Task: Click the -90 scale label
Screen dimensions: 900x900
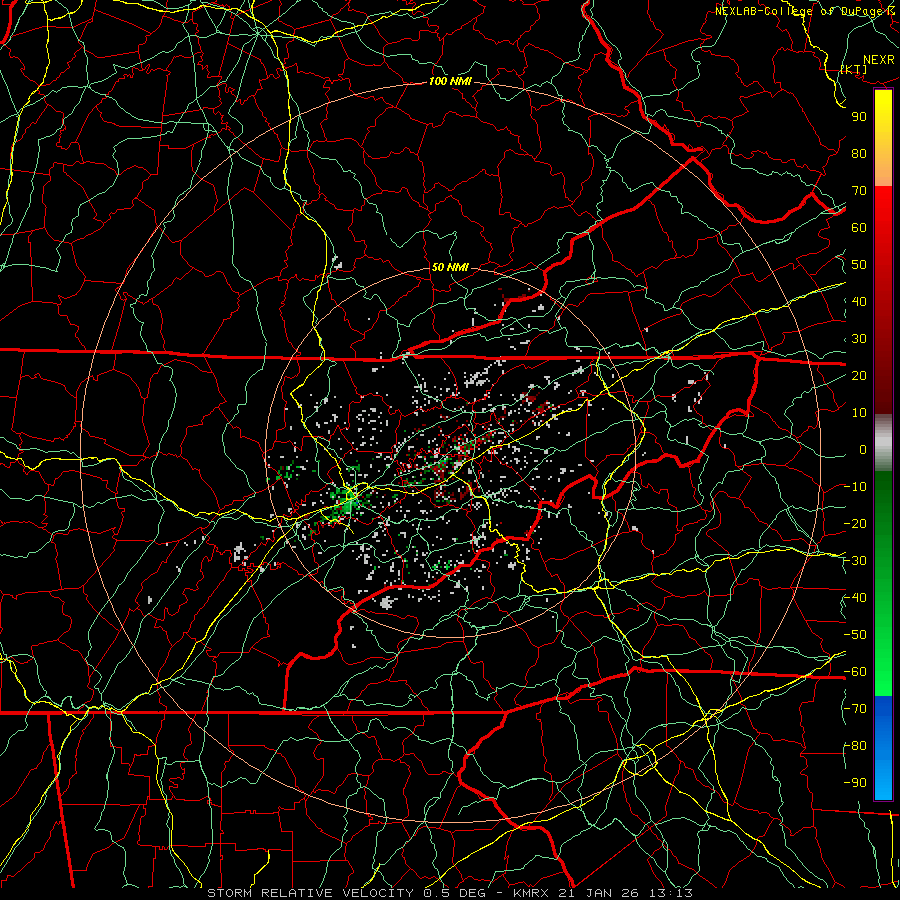Action: coord(855,783)
